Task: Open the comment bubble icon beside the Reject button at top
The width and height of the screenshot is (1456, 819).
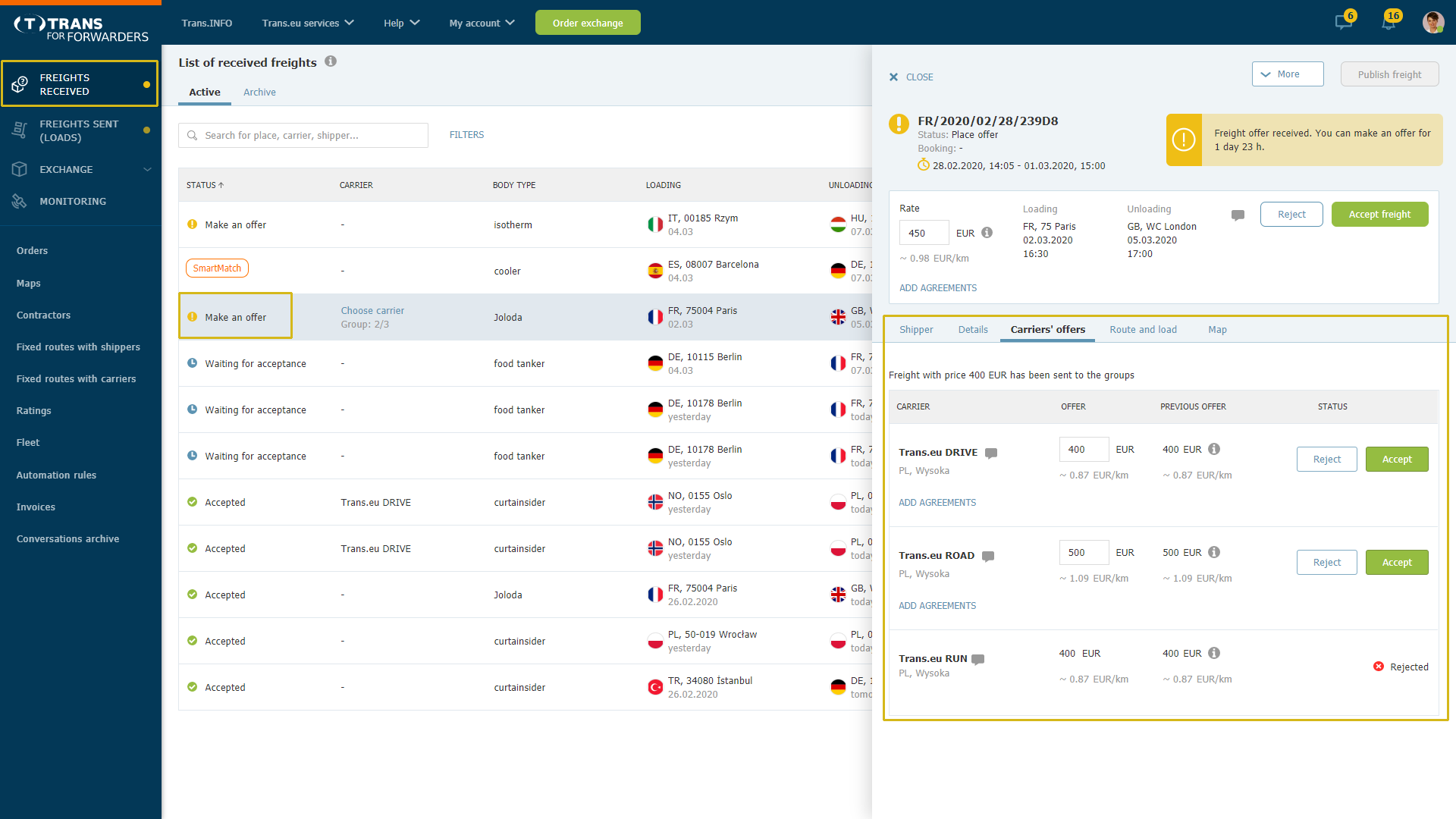Action: tap(1238, 215)
